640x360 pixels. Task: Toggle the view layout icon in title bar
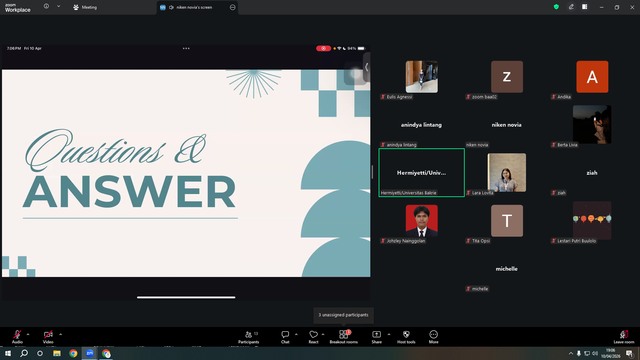pyautogui.click(x=584, y=7)
